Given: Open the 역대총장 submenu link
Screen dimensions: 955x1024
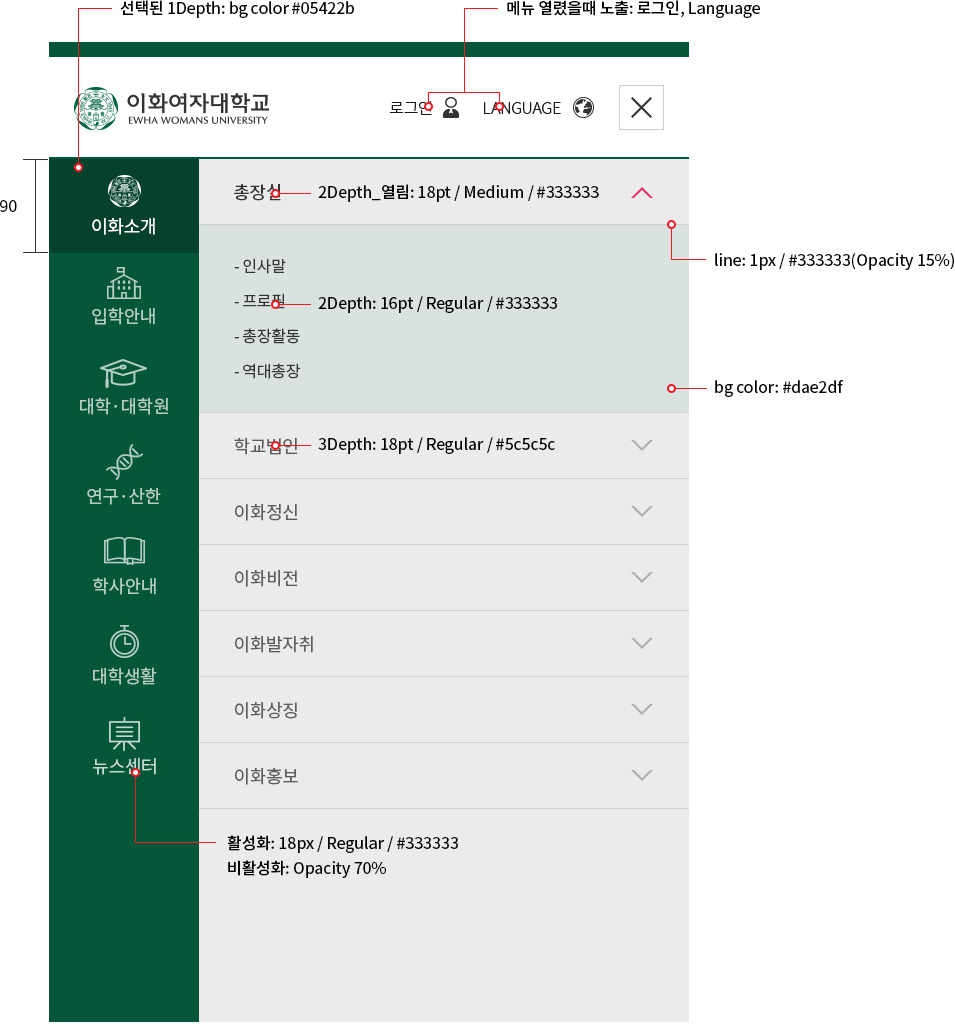Looking at the screenshot, I should pyautogui.click(x=267, y=372).
